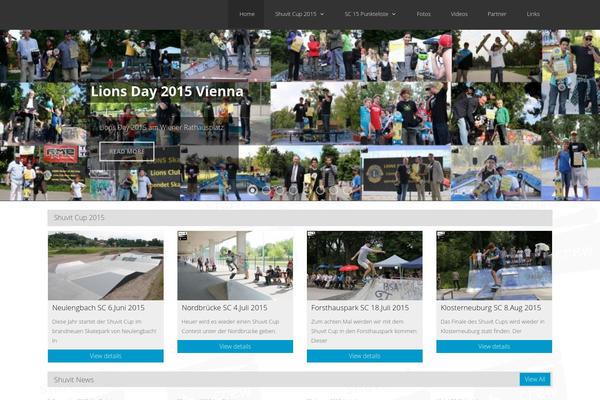Click View All in Shuvit News

[535, 379]
